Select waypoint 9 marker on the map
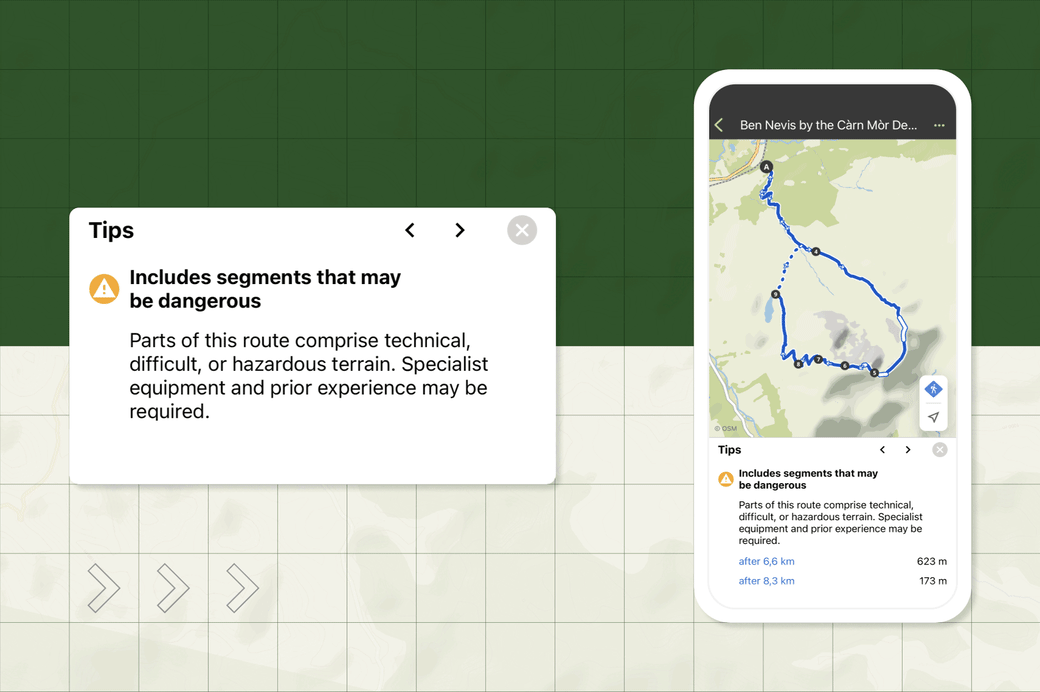Image resolution: width=1040 pixels, height=692 pixels. coord(775,294)
